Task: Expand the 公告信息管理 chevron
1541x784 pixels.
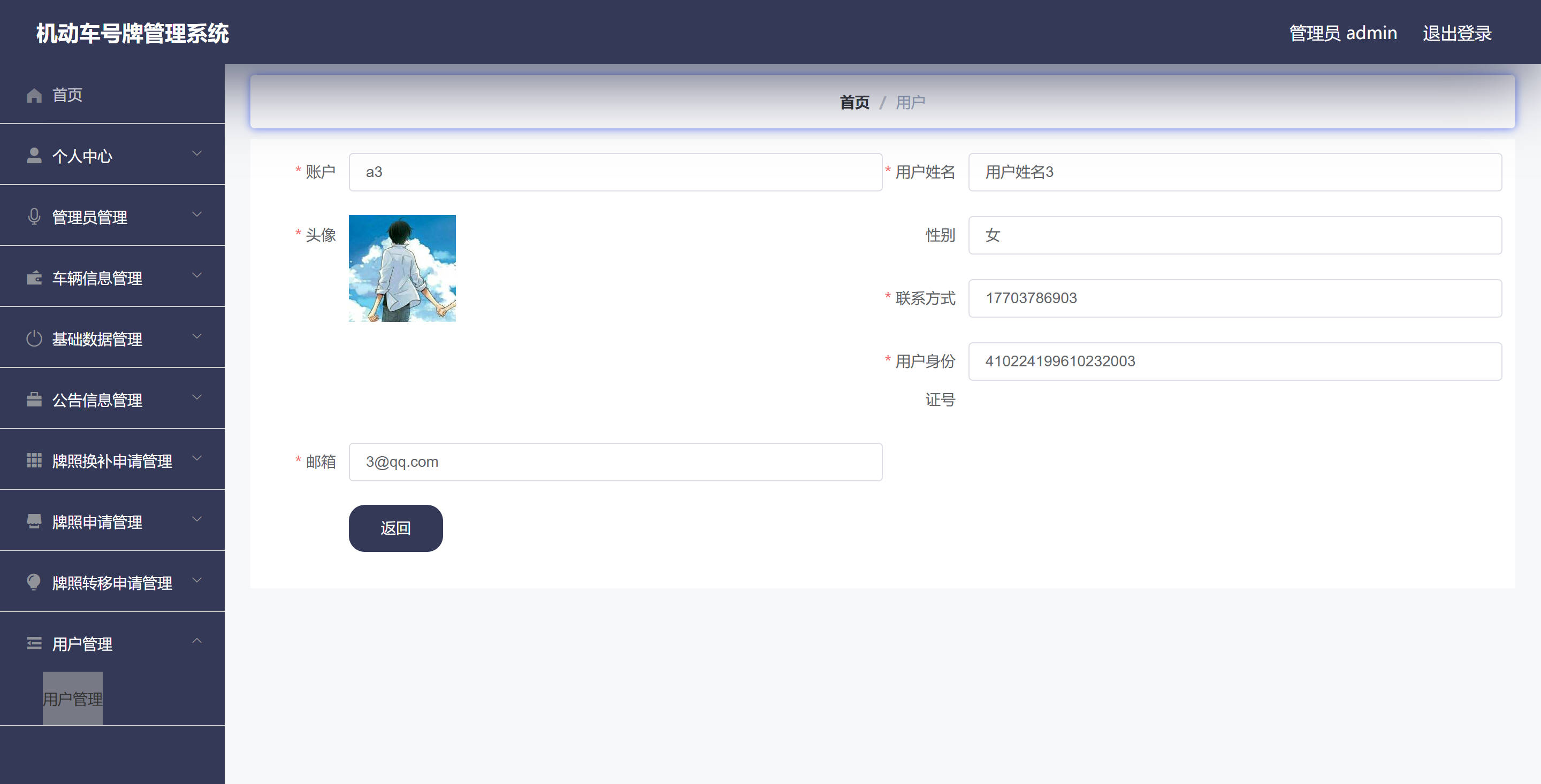Action: point(197,398)
